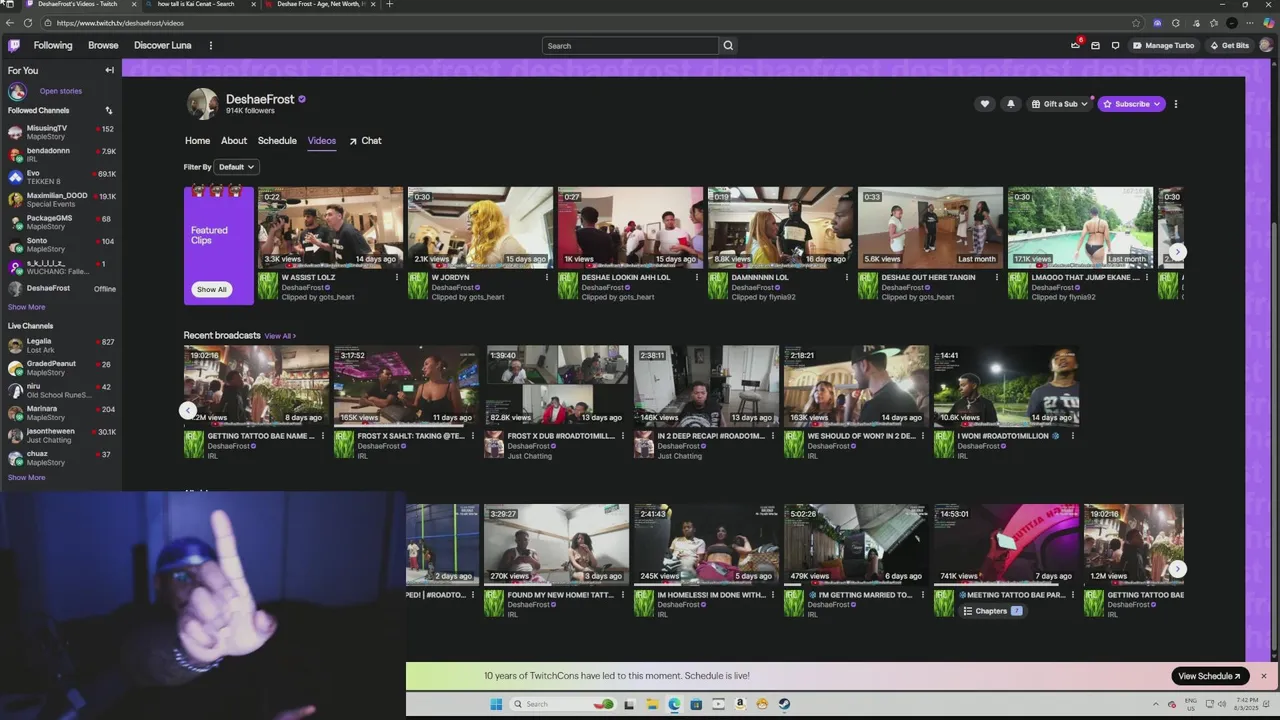
Task: Click the Twitch search input field
Action: pyautogui.click(x=630, y=45)
